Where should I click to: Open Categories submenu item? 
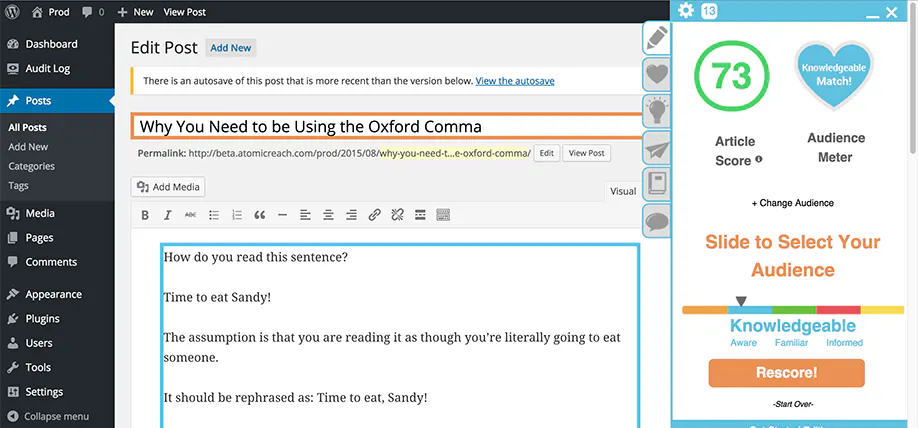(32, 166)
